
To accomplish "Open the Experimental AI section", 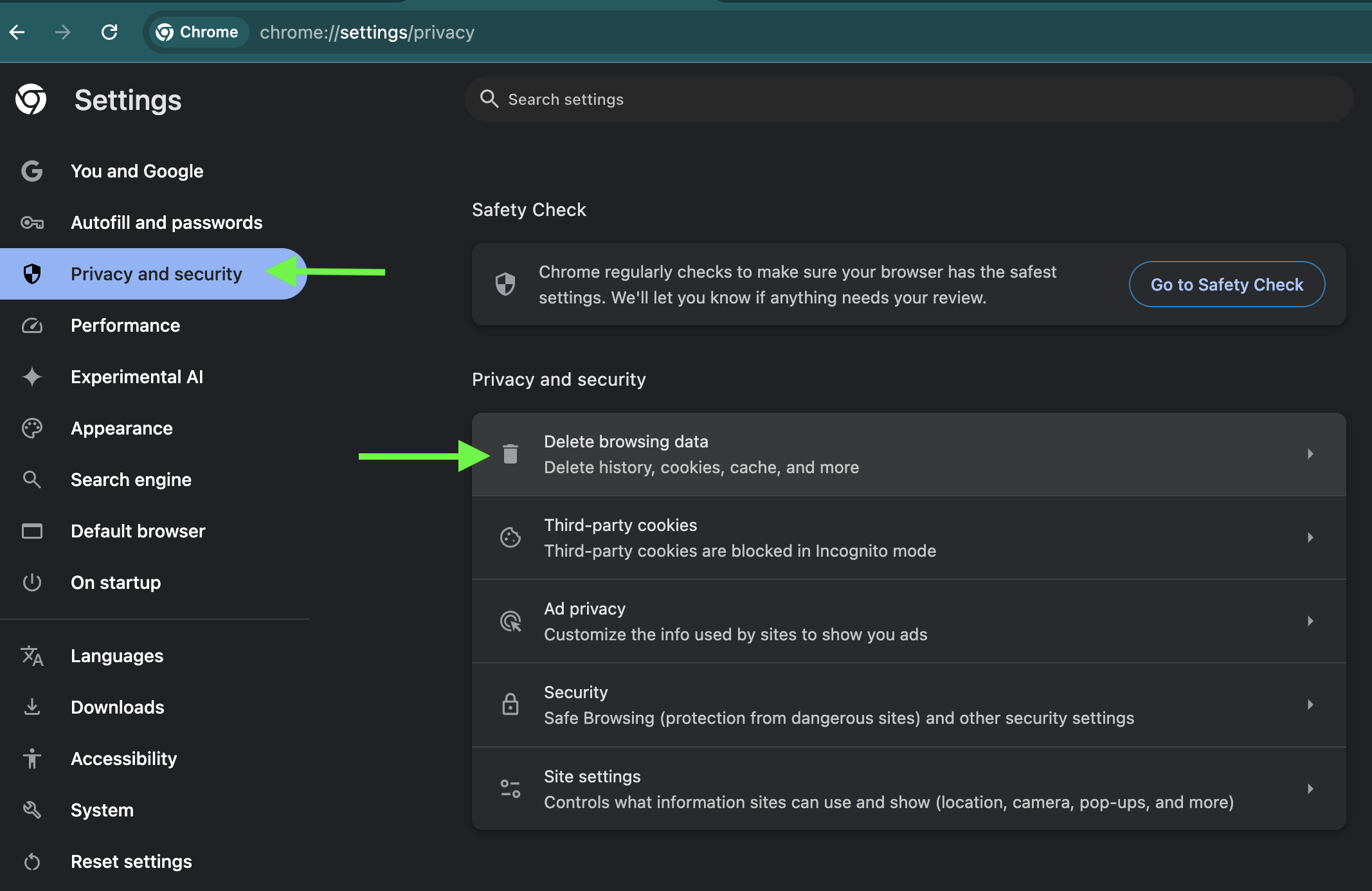I will pyautogui.click(x=136, y=377).
